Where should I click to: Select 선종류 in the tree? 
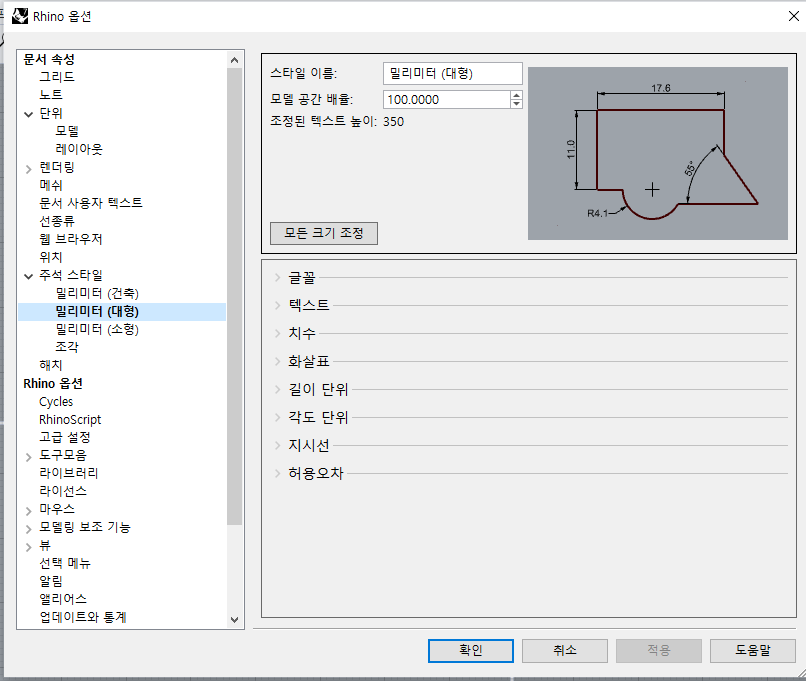57,221
